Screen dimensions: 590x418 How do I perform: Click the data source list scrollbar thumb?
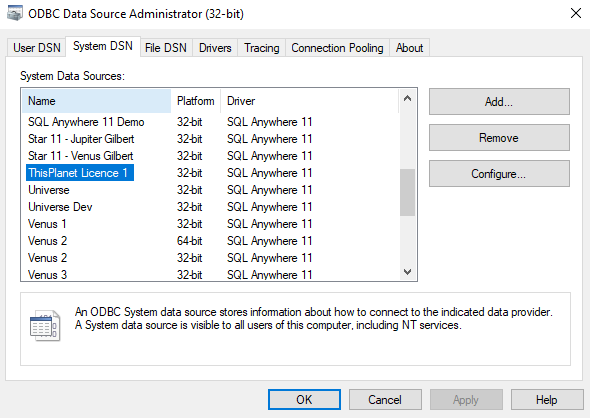(407, 192)
